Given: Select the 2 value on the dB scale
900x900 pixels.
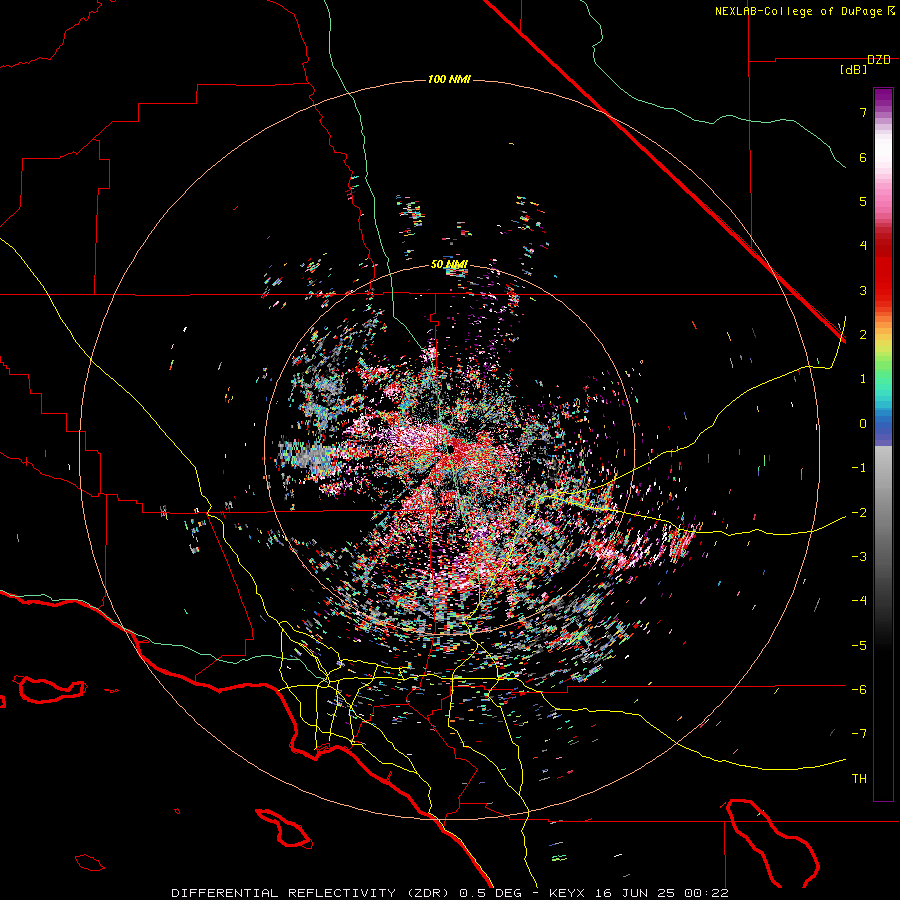Looking at the screenshot, I should pyautogui.click(x=863, y=335).
